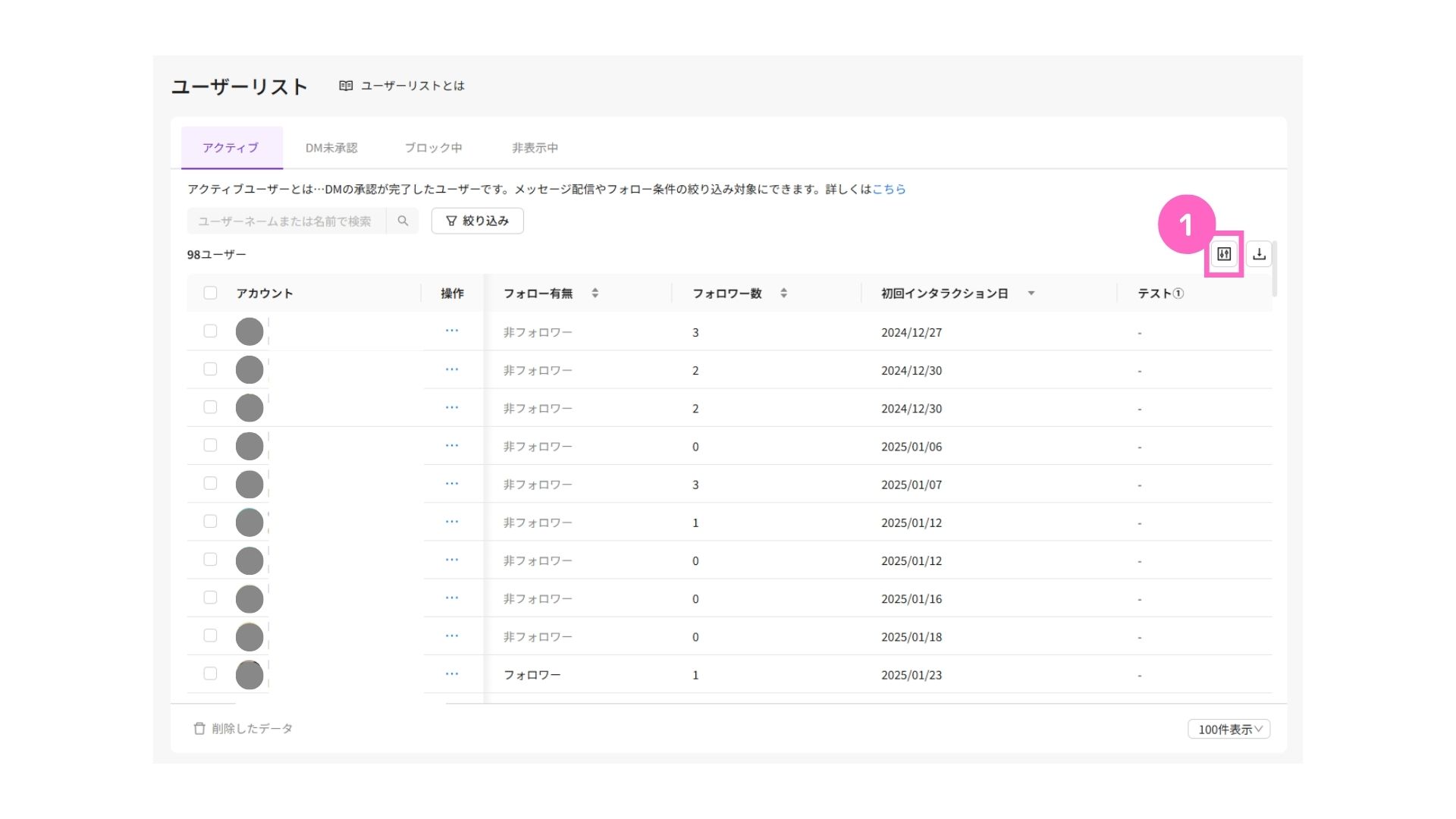This screenshot has height=819, width=1456.
Task: Open the three-dot menu for the 2025/01/06 row
Action: (452, 445)
